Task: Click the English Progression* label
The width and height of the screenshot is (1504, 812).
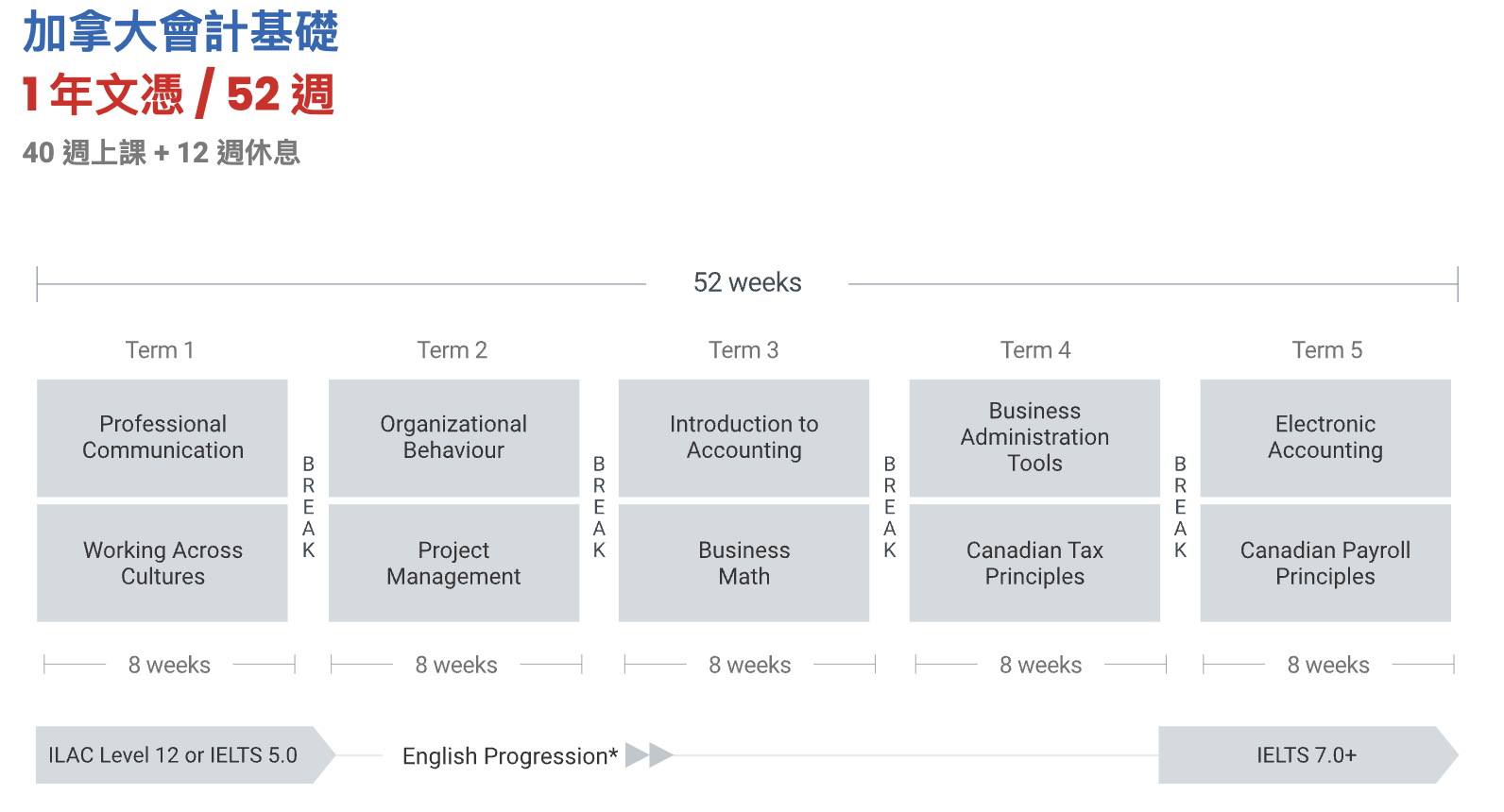Action: [510, 756]
